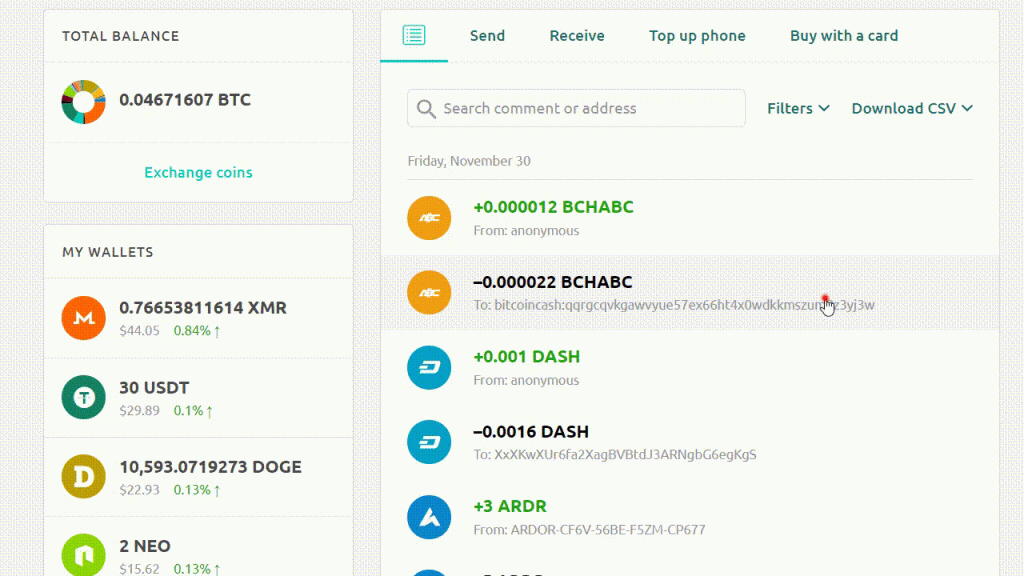Click BCHABC icon of +0.000012 transaction
Screen dimensions: 1024x576
click(x=429, y=218)
